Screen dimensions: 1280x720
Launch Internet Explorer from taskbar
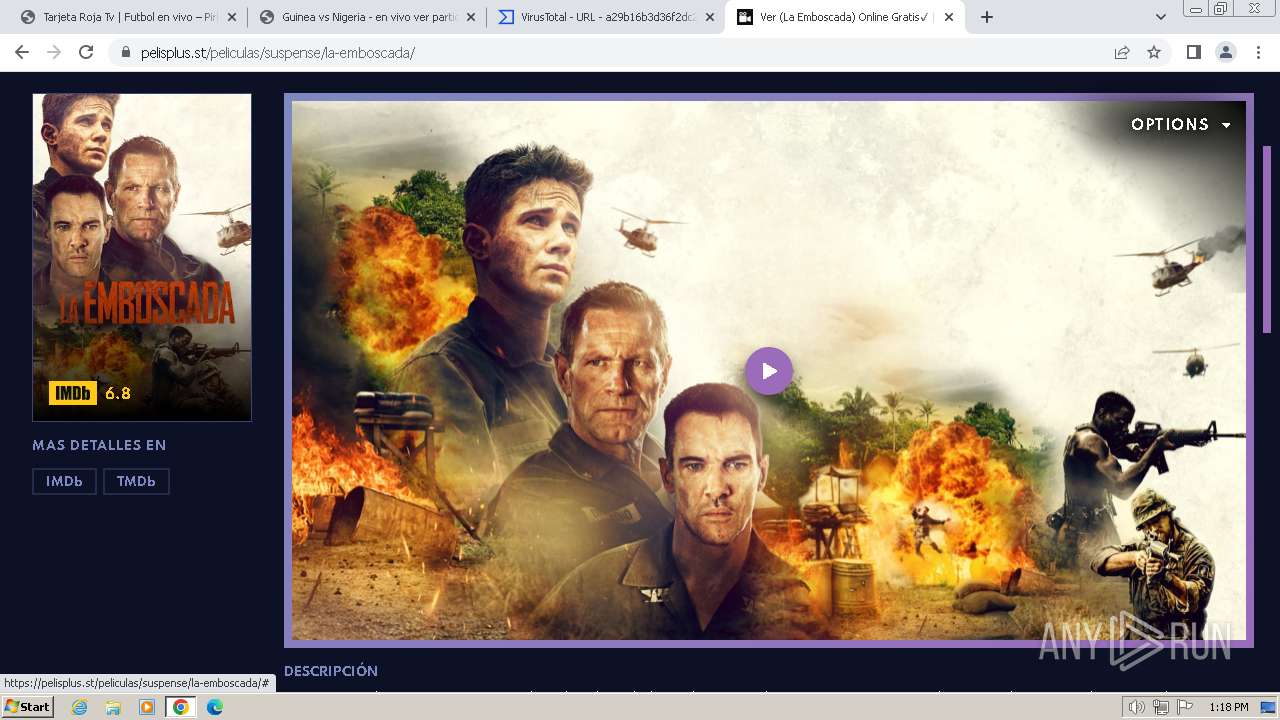pos(79,707)
